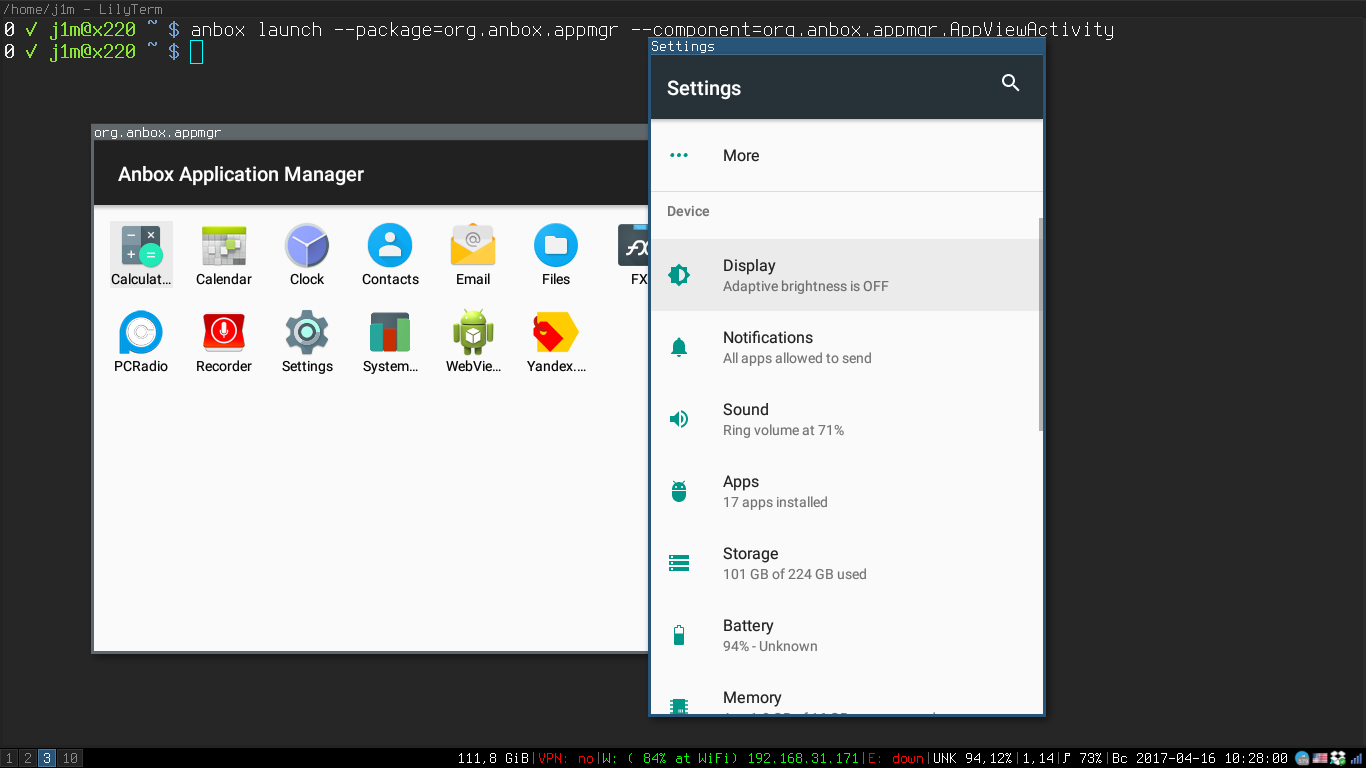
Task: Click the anbox launch command text
Action: click(652, 29)
